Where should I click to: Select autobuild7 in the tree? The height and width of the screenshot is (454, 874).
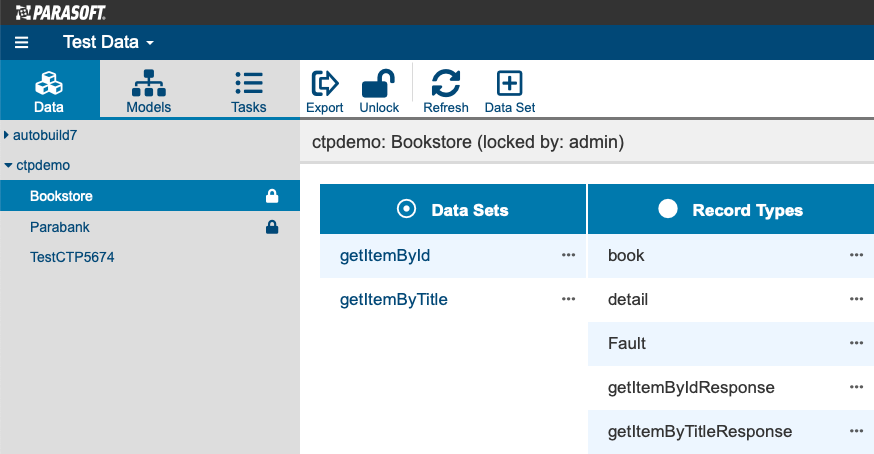pyautogui.click(x=45, y=135)
